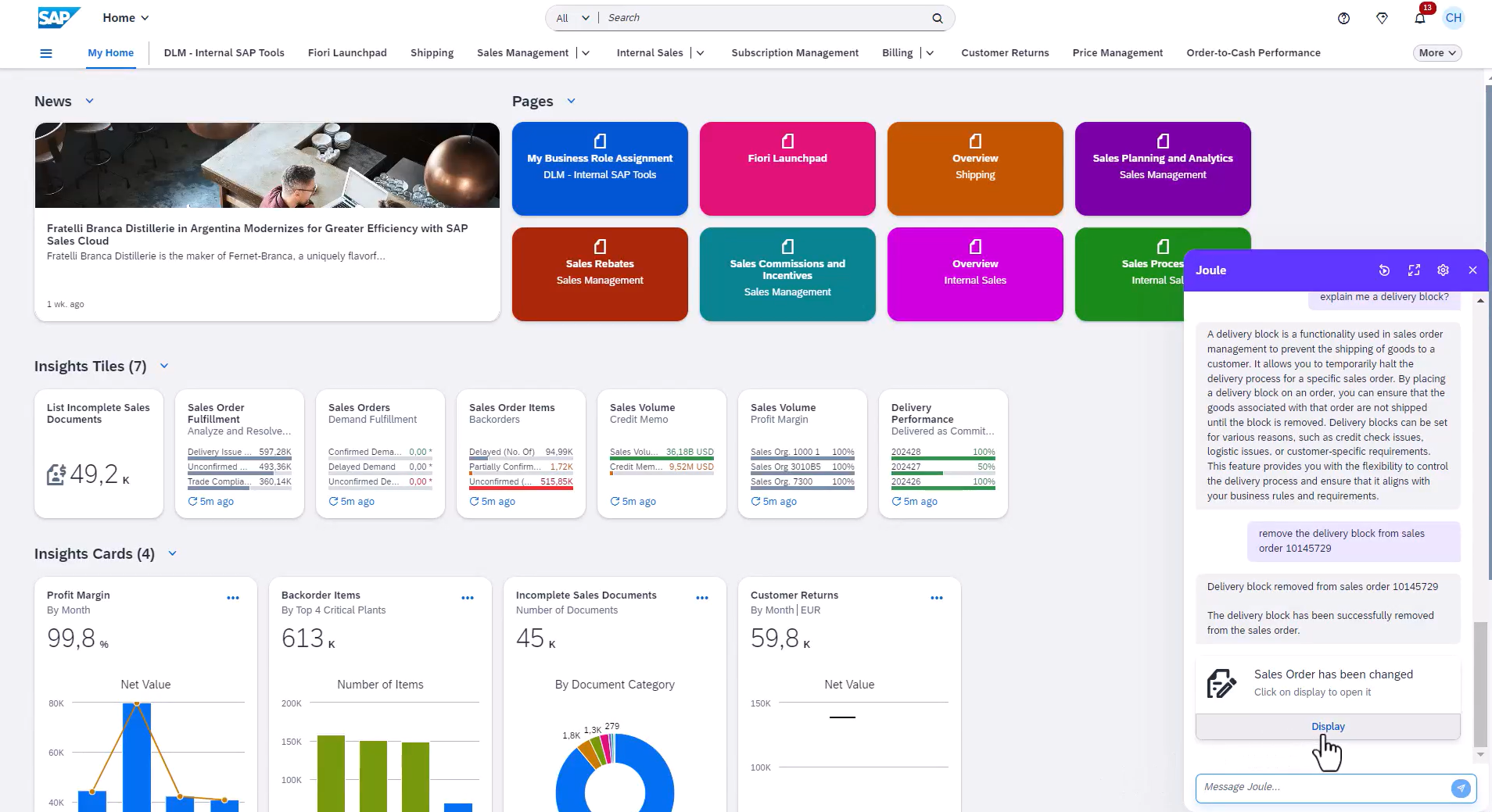
Task: Refresh Sales Volume Credit Memo tile
Action: (x=615, y=502)
